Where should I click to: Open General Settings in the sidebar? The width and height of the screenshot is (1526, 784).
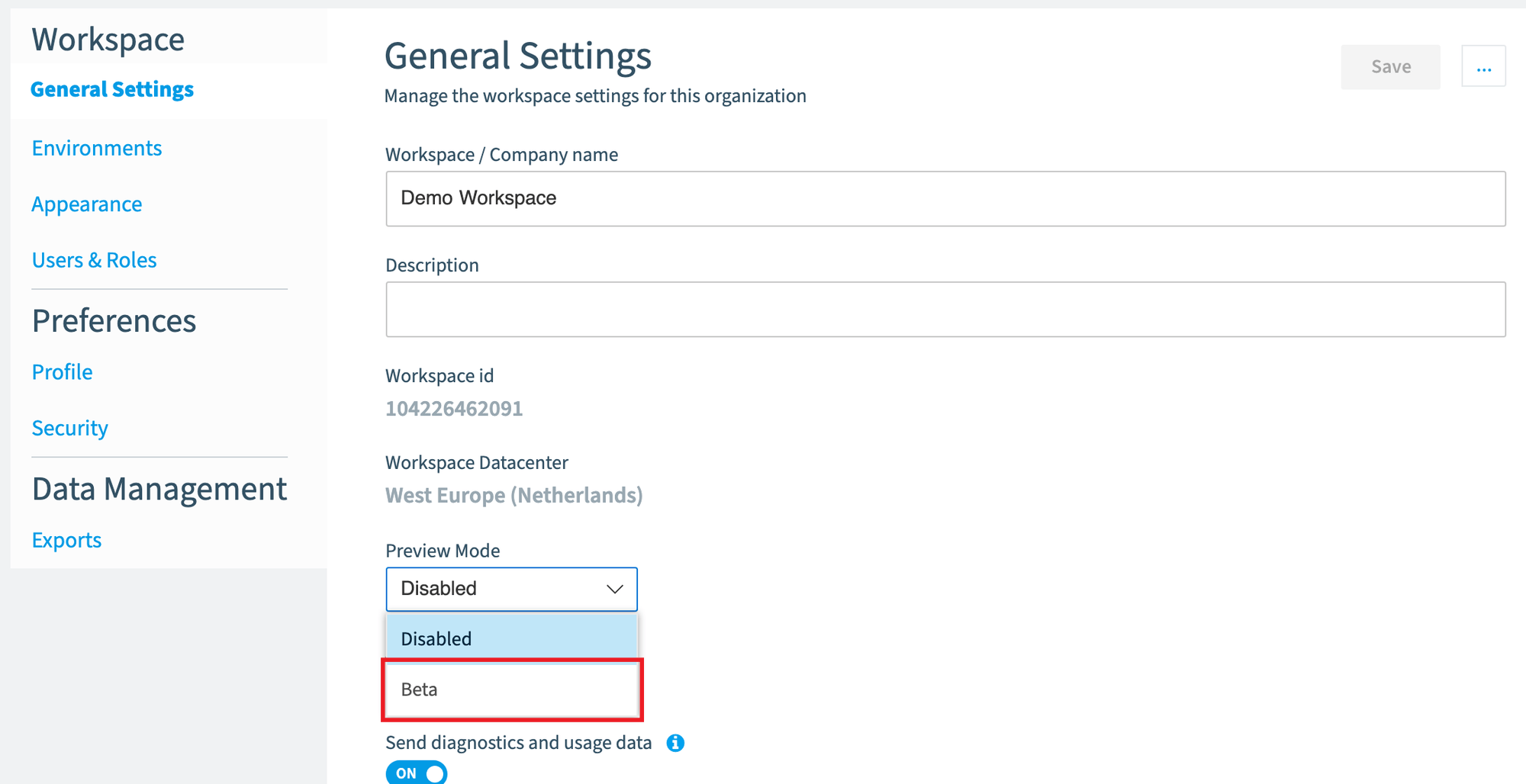(112, 89)
